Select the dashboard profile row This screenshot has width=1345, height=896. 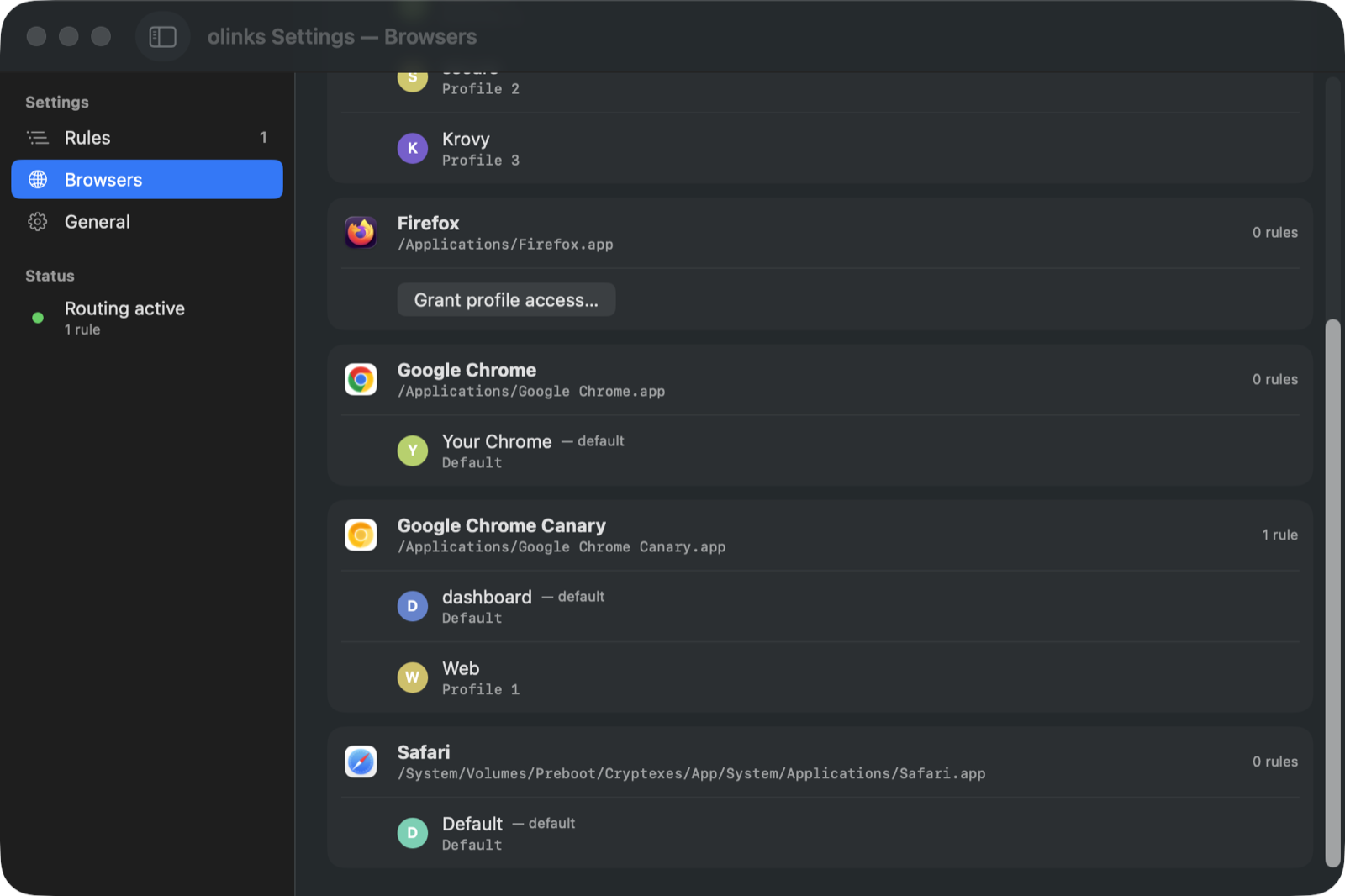pyautogui.click(x=820, y=607)
